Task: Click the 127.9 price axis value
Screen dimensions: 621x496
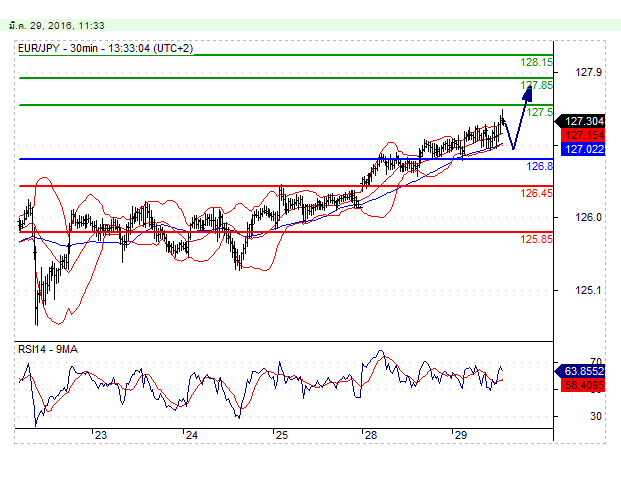Action: point(588,72)
